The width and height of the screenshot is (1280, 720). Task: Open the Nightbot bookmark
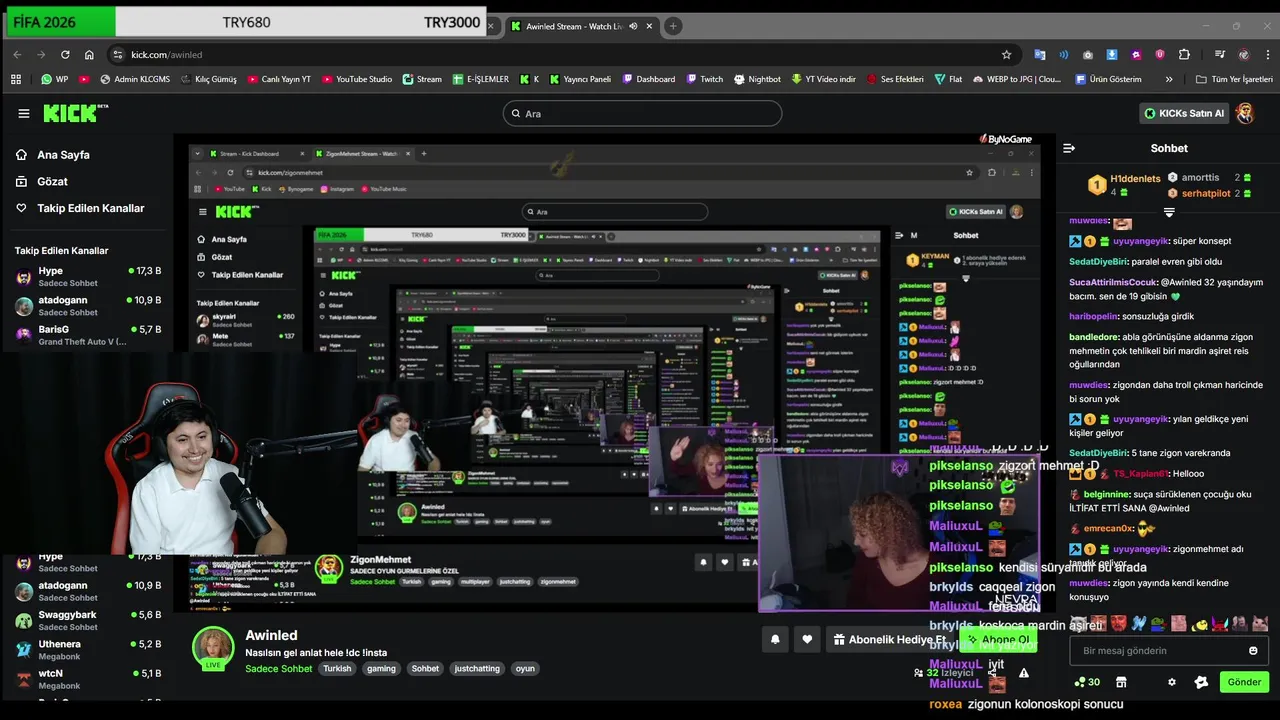[x=757, y=79]
